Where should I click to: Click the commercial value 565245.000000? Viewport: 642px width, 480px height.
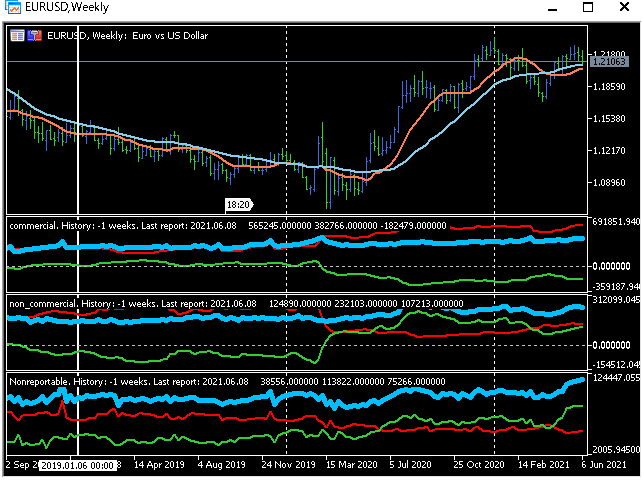coord(280,226)
